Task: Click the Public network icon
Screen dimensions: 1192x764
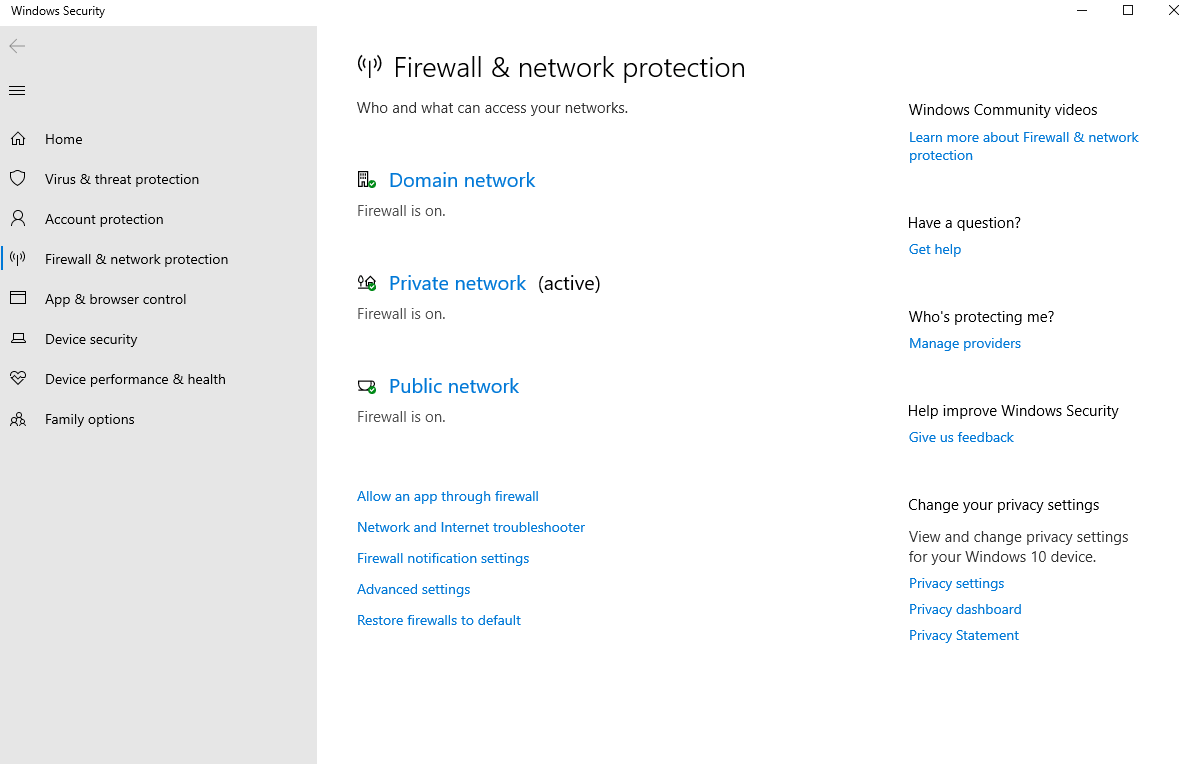Action: pyautogui.click(x=366, y=385)
